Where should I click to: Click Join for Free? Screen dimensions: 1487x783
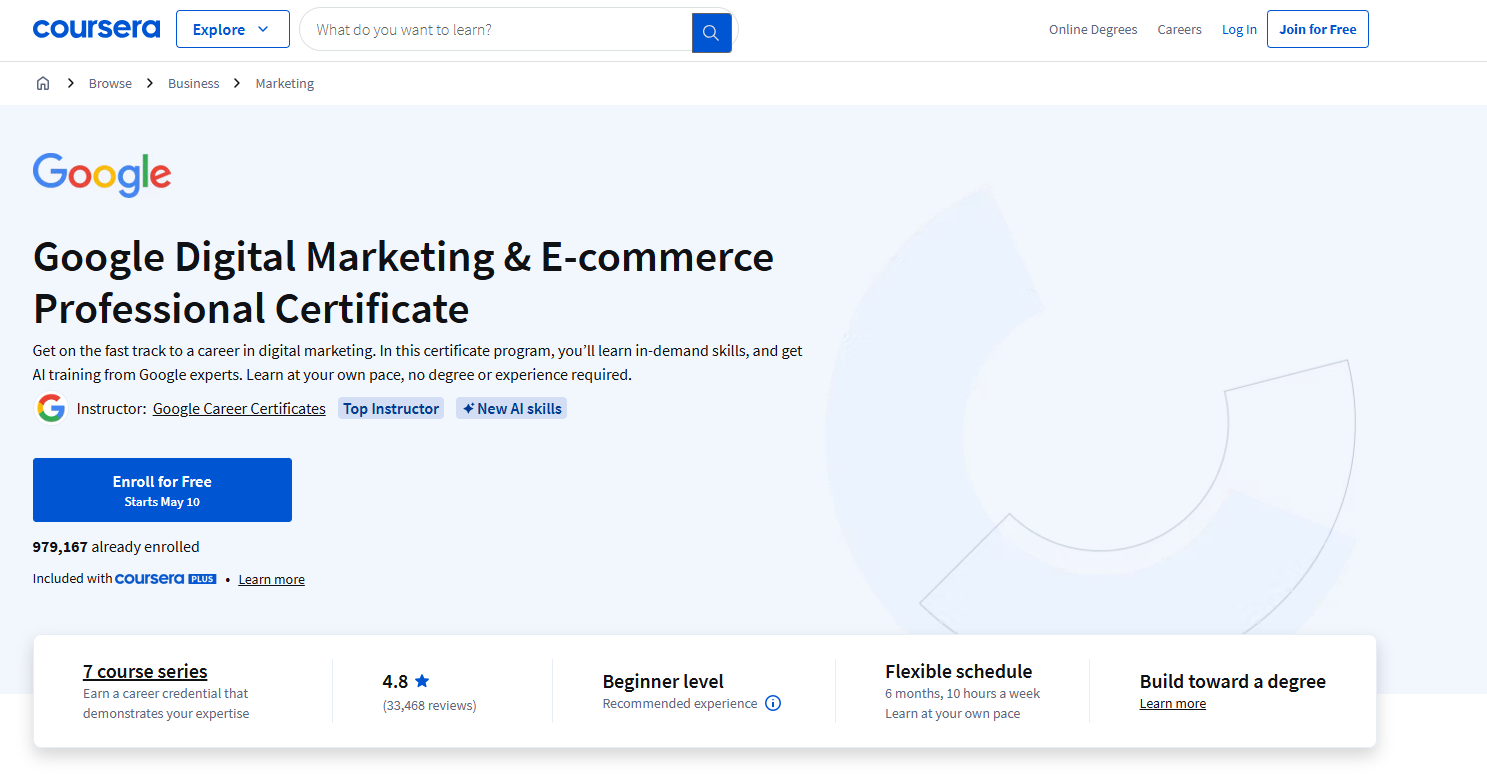pos(1317,29)
